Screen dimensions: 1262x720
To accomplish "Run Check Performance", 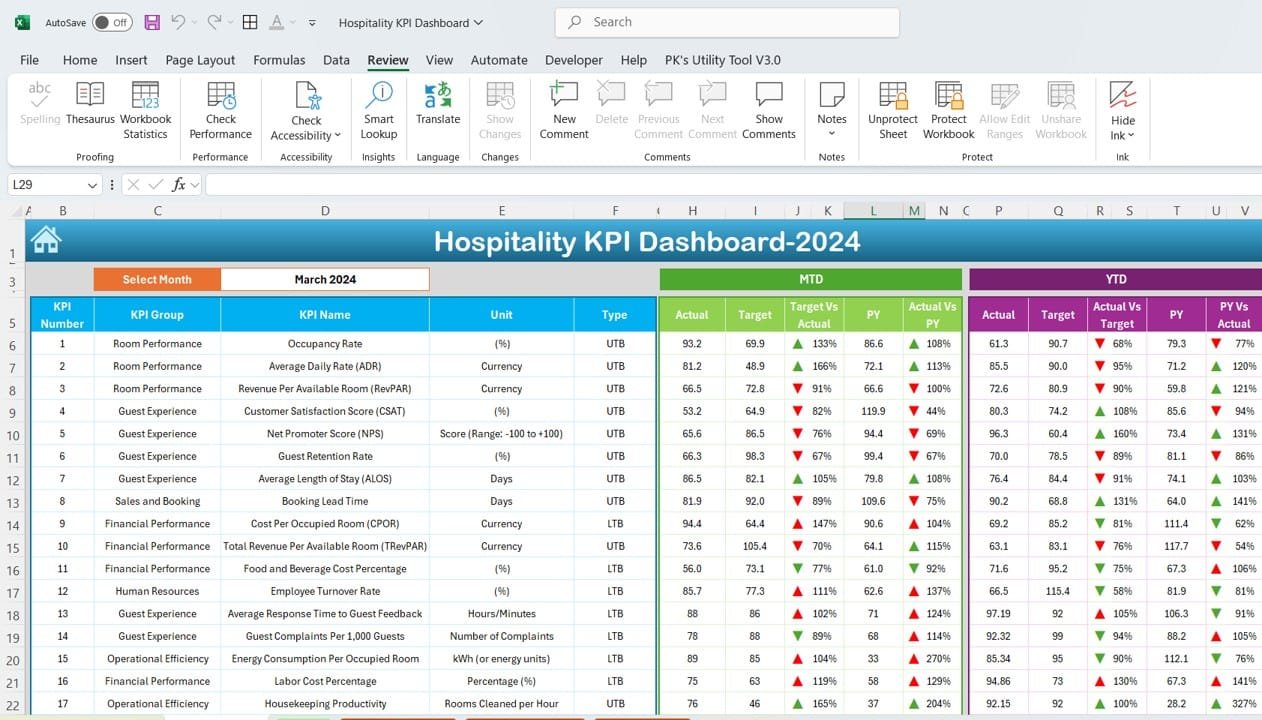I will (x=220, y=108).
